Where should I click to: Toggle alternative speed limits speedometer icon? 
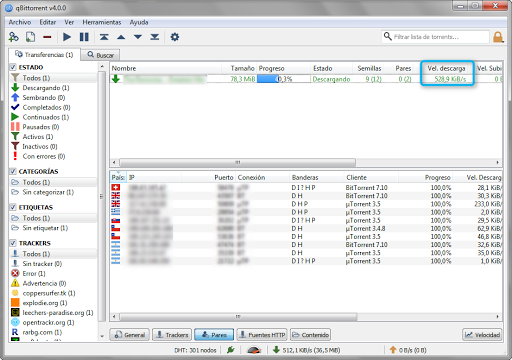(x=254, y=350)
